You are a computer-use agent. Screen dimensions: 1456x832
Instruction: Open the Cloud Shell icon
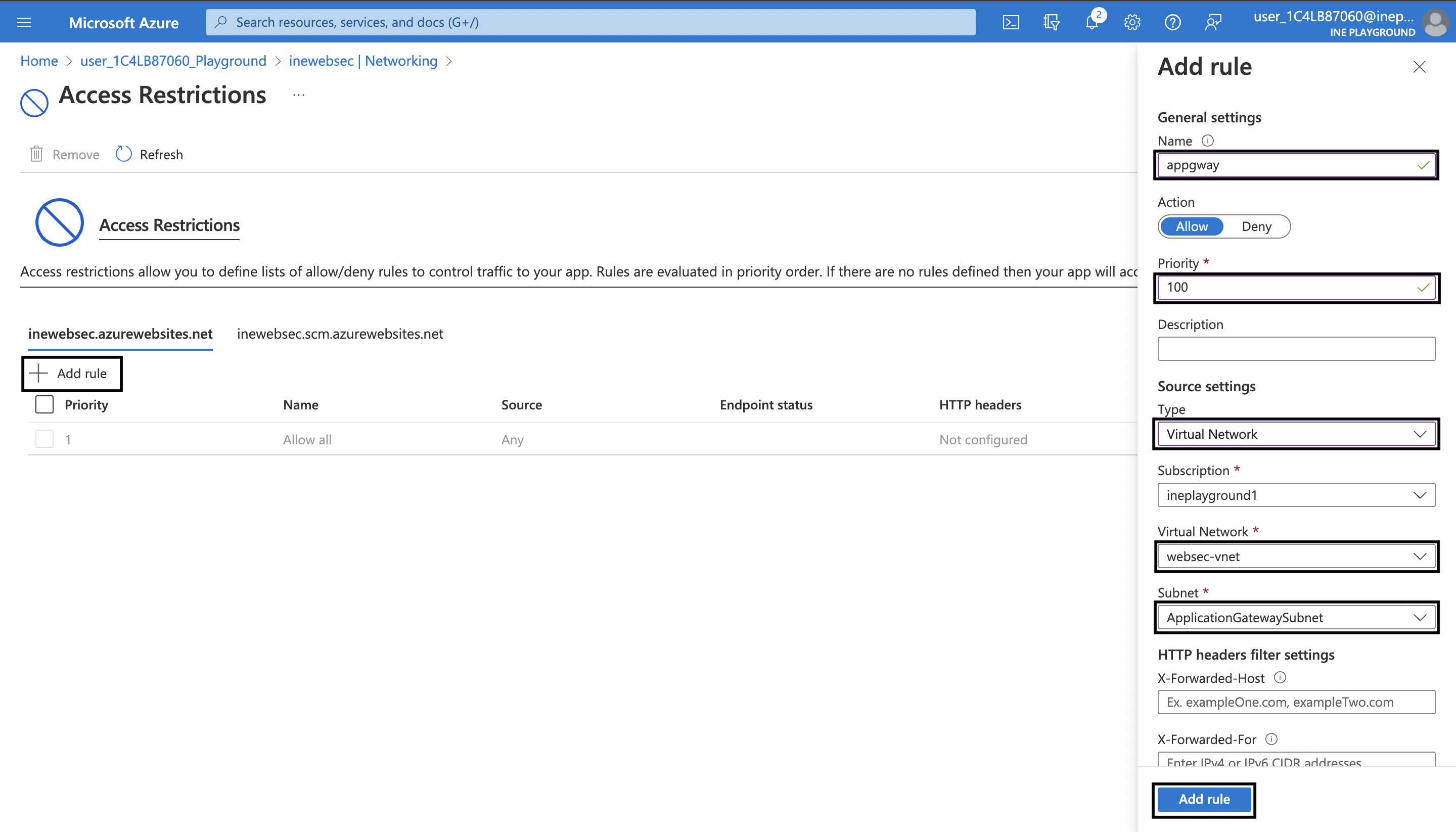1010,22
